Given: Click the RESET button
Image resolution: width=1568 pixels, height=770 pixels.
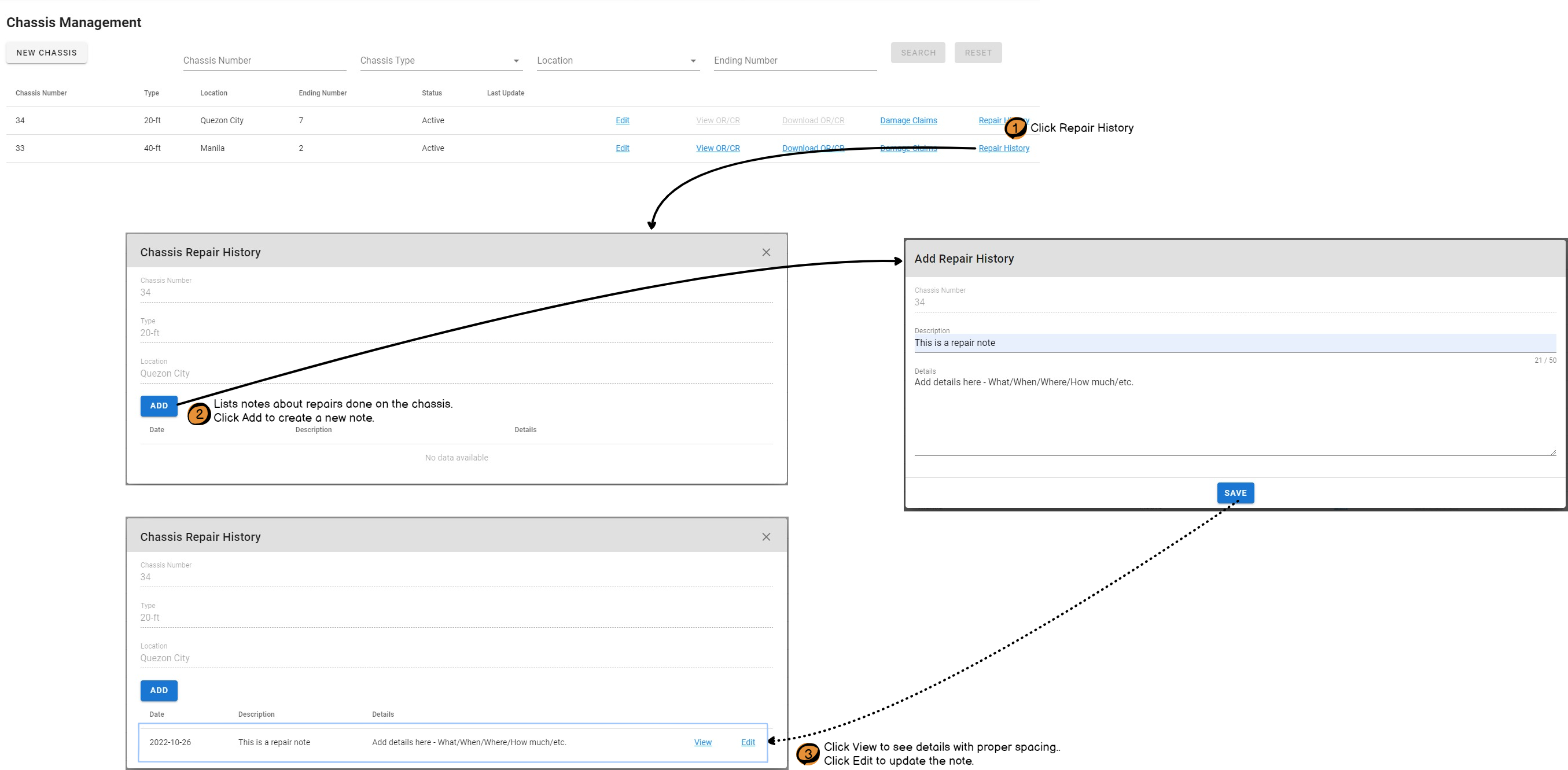Looking at the screenshot, I should 978,52.
